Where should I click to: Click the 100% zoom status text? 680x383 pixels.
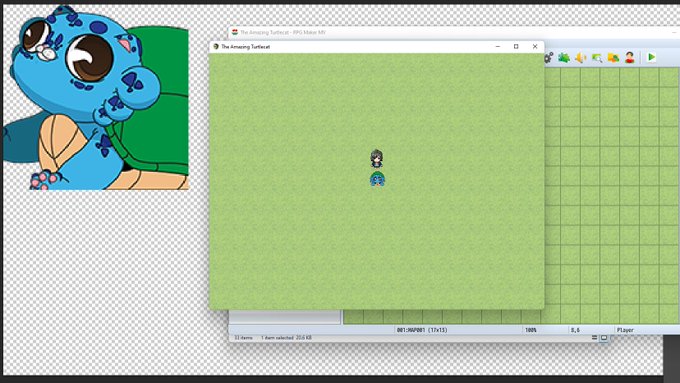(531, 330)
